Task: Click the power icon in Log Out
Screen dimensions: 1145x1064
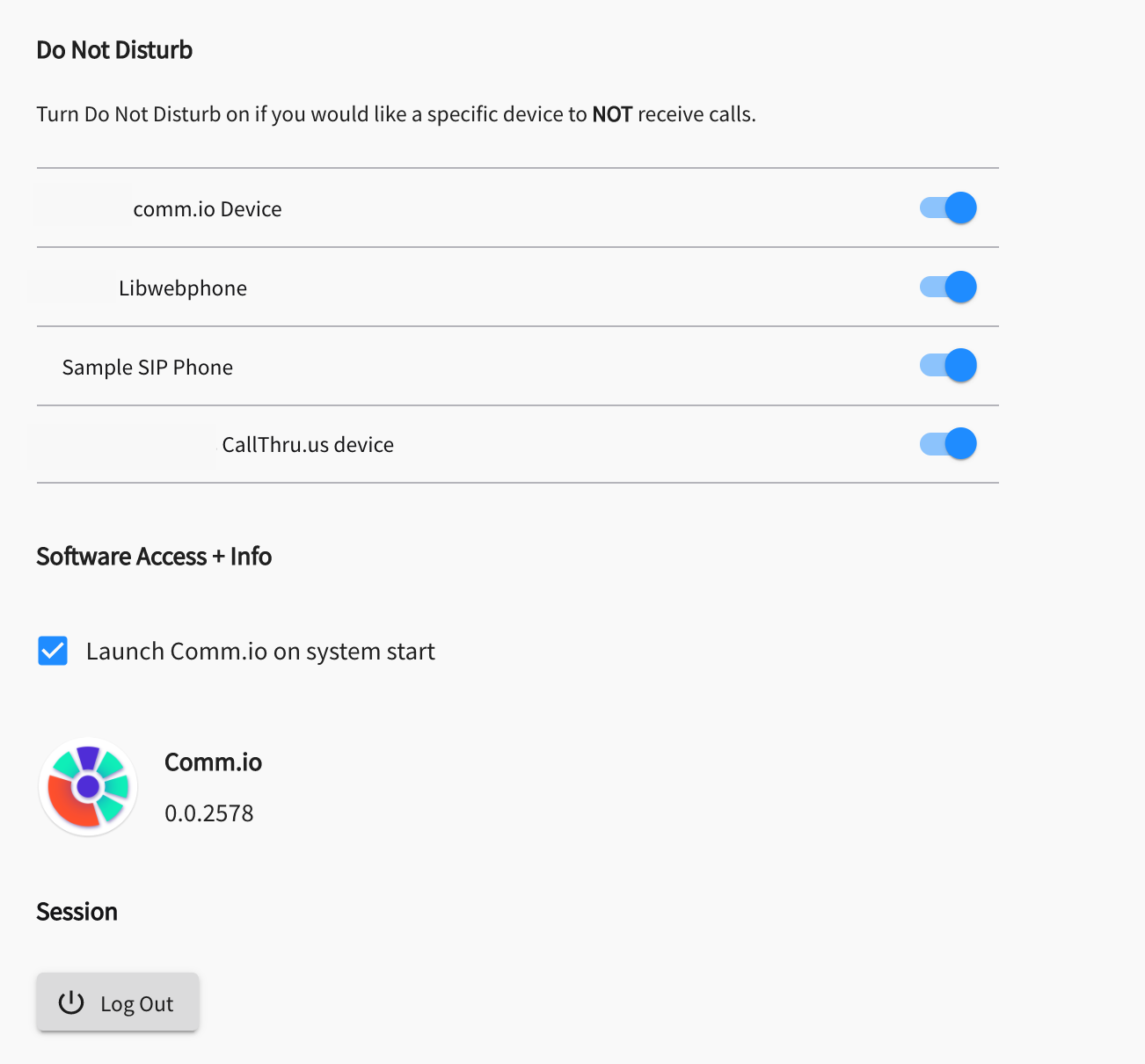Action: point(71,1003)
